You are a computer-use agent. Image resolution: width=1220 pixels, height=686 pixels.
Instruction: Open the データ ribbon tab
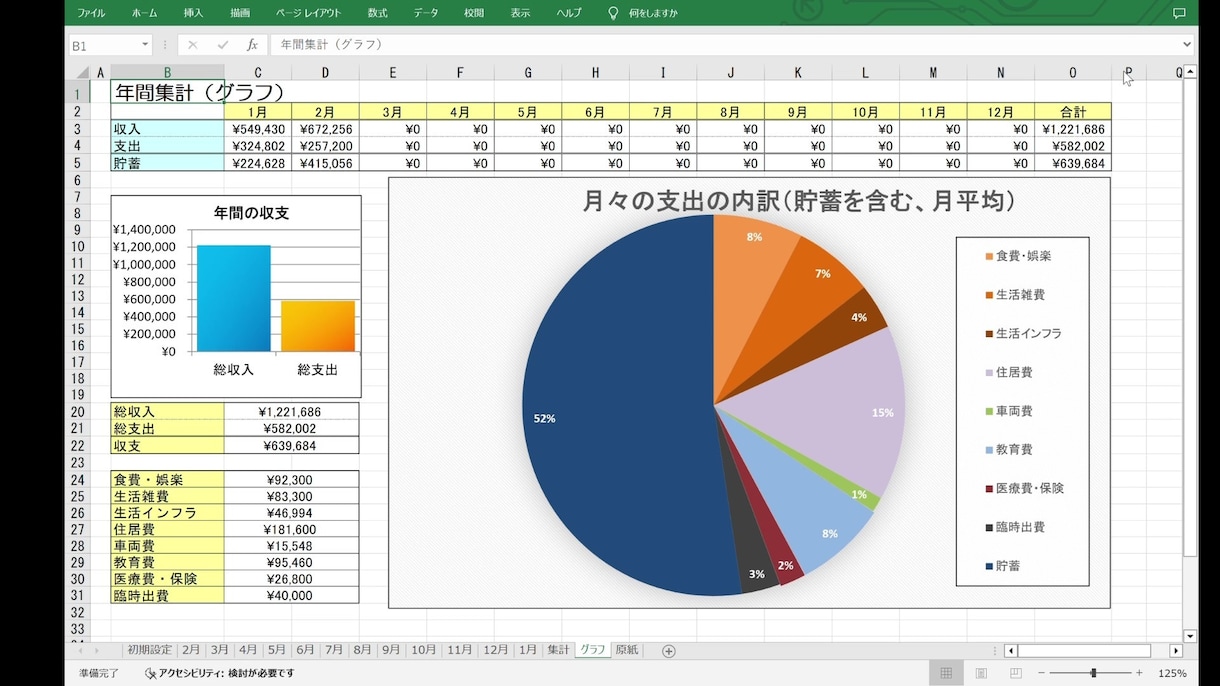pyautogui.click(x=426, y=13)
